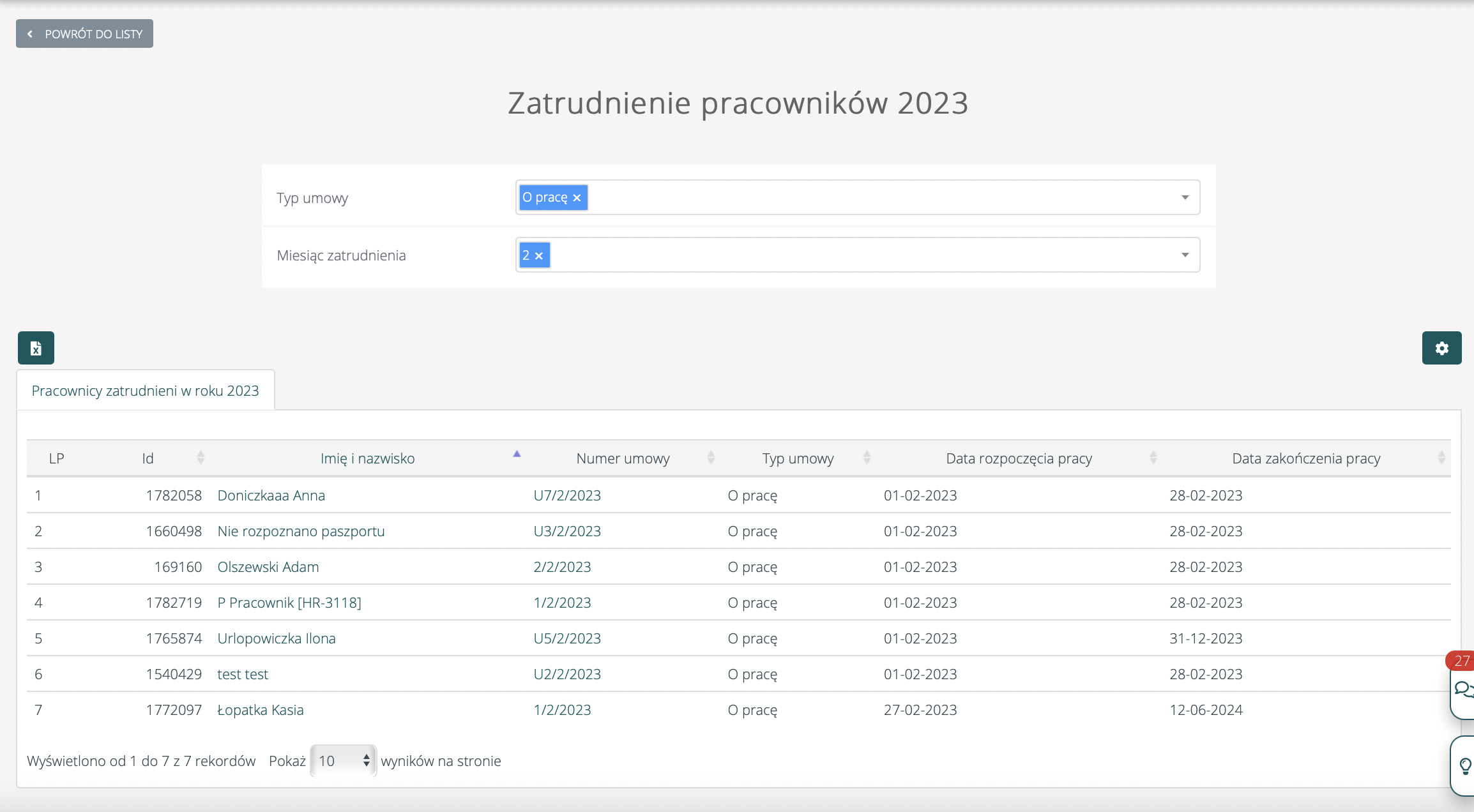Open table settings gear icon
This screenshot has height=812, width=1474.
coord(1441,348)
